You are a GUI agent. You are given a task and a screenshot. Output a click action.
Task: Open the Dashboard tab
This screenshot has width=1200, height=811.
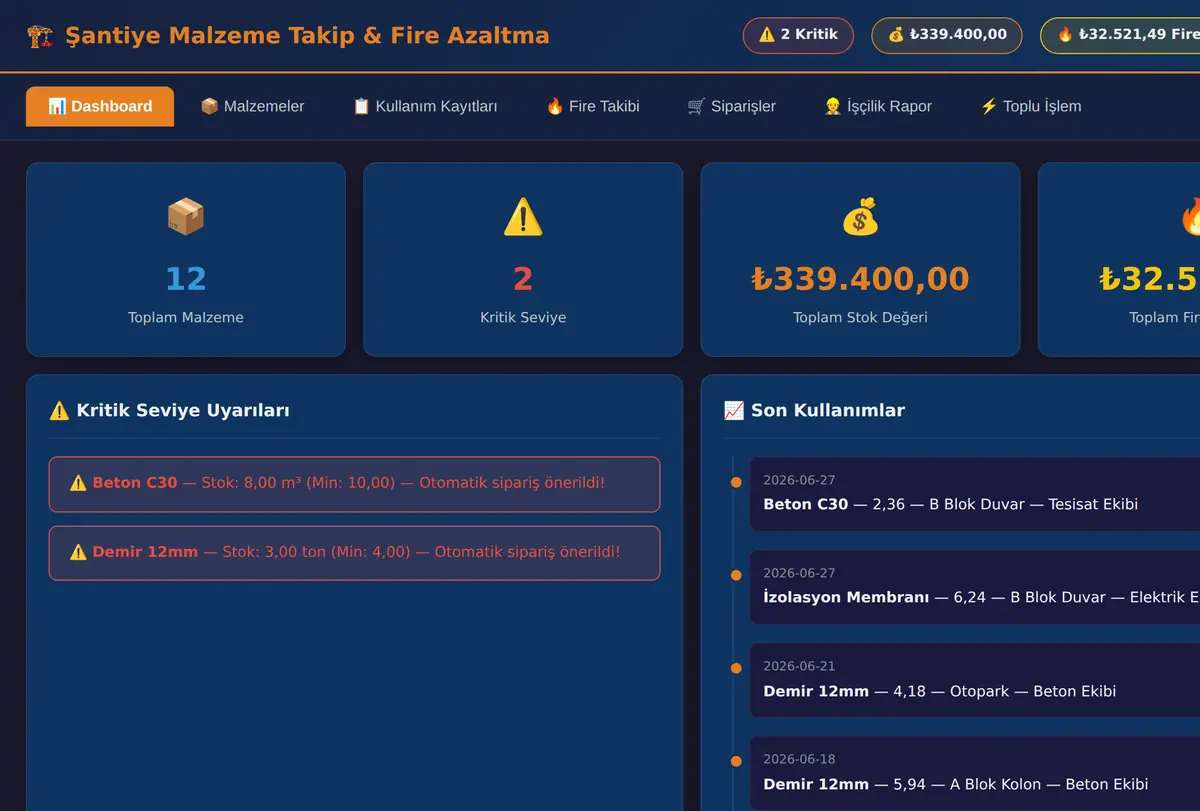point(100,106)
